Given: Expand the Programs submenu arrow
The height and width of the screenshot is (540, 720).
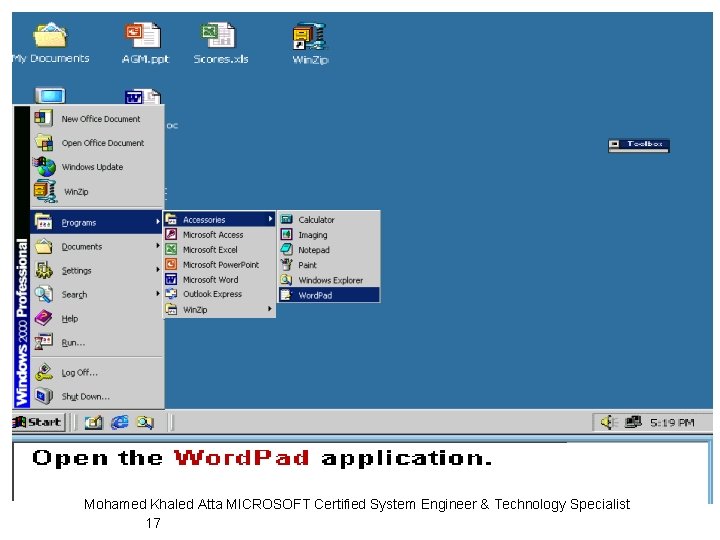Looking at the screenshot, I should (158, 222).
